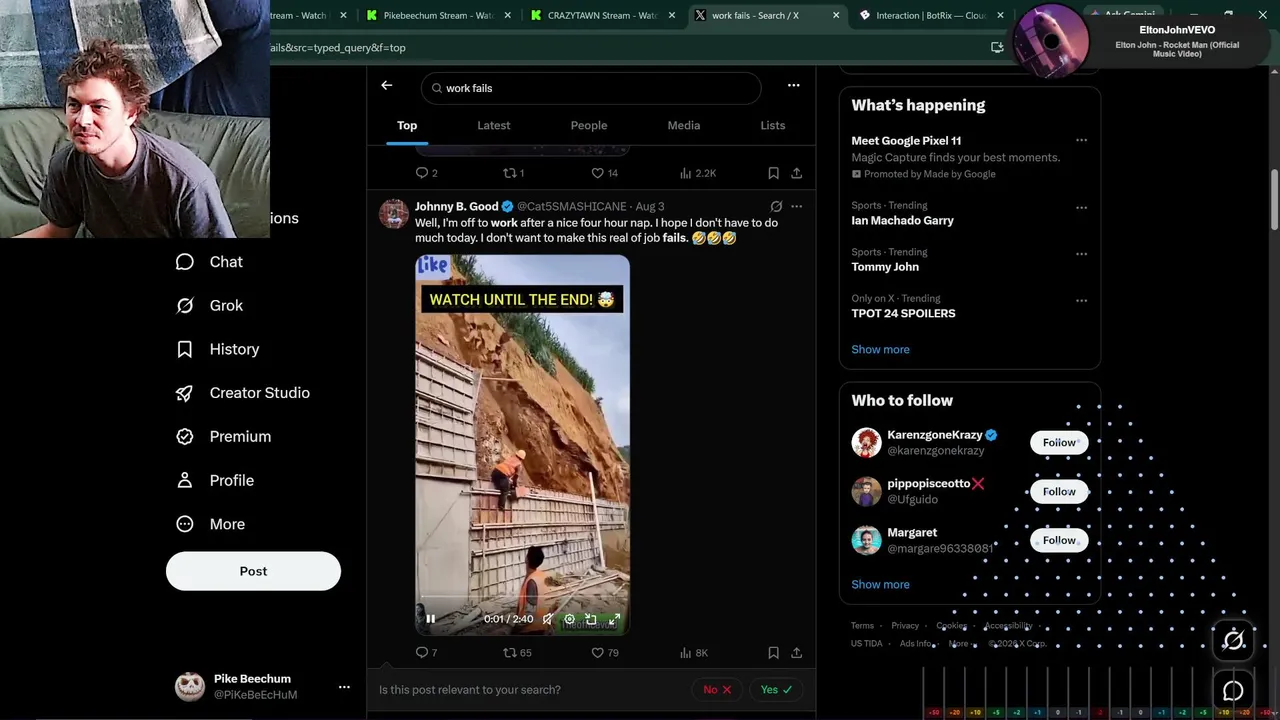Image resolution: width=1280 pixels, height=720 pixels.
Task: Share the upper post with 2.2K views
Action: pos(796,173)
